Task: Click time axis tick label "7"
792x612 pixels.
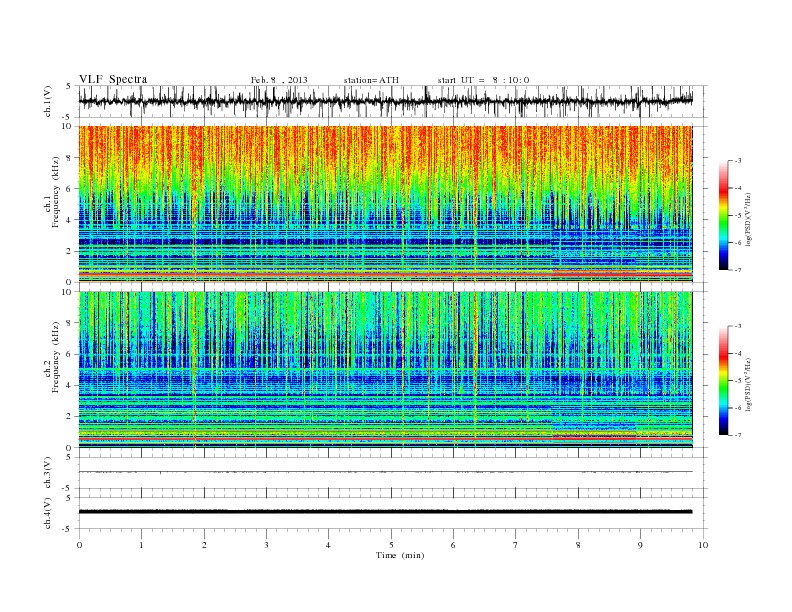Action: pyautogui.click(x=516, y=545)
